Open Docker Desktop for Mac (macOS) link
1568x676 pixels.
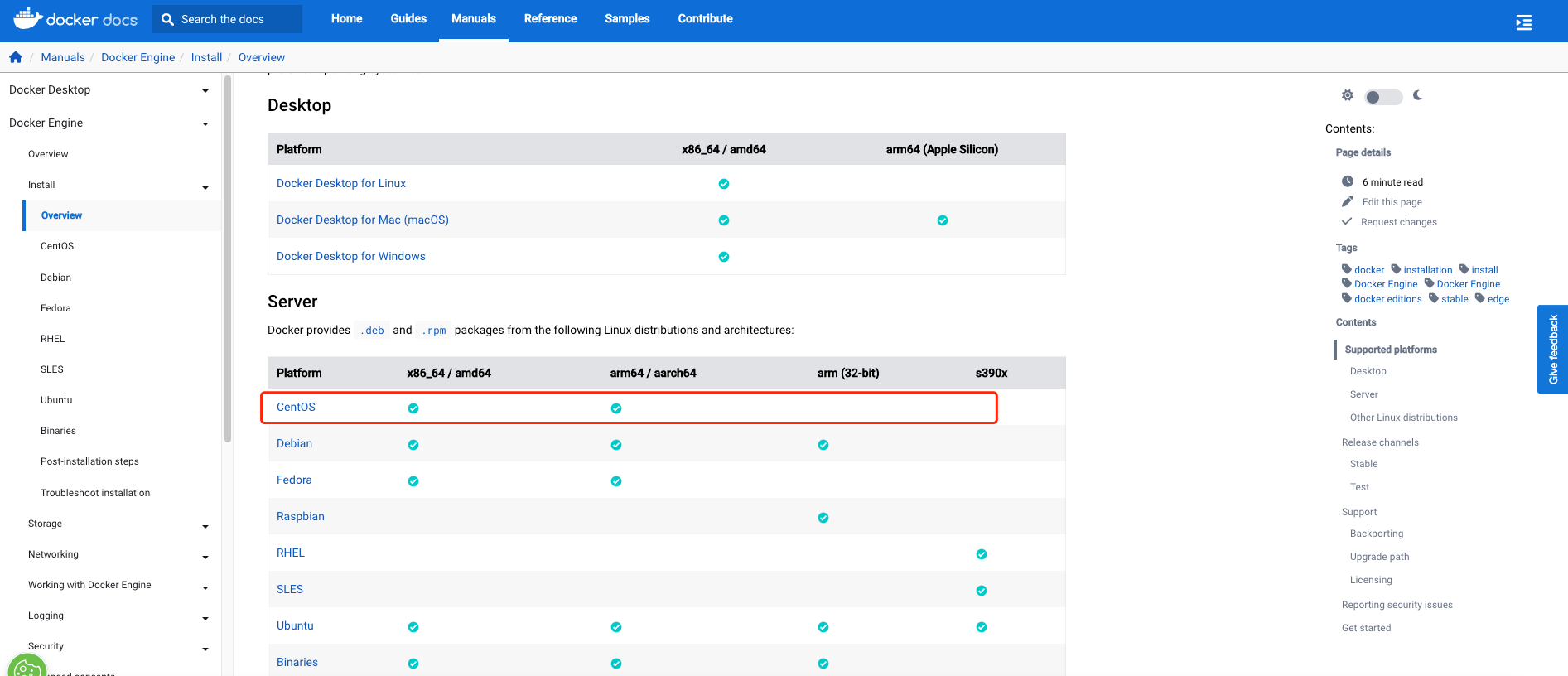363,220
